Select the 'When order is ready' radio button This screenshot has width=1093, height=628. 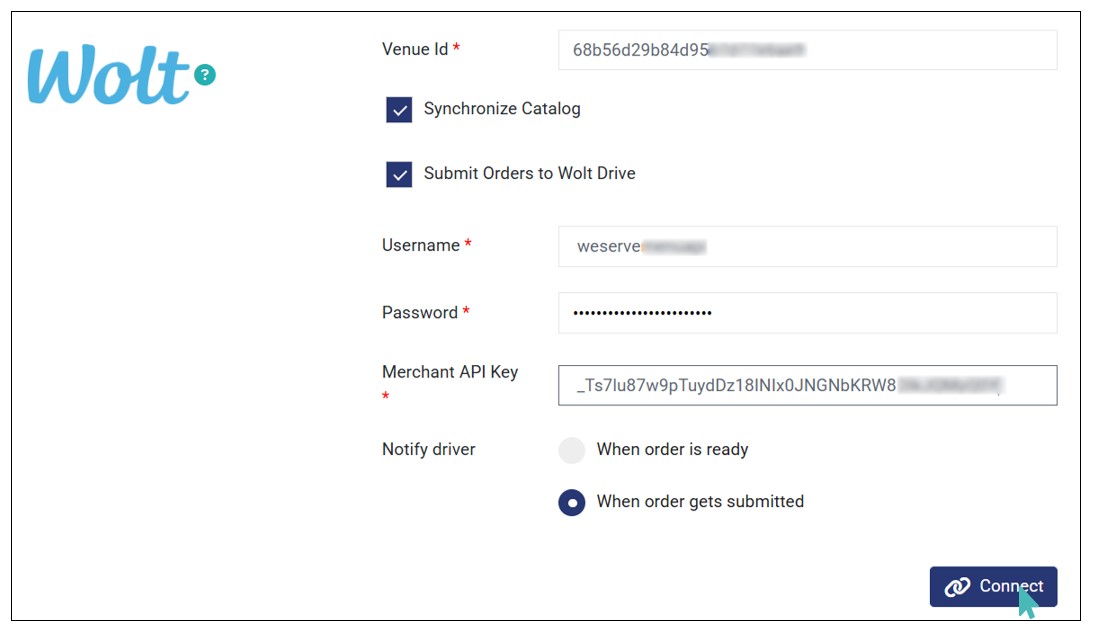[571, 450]
